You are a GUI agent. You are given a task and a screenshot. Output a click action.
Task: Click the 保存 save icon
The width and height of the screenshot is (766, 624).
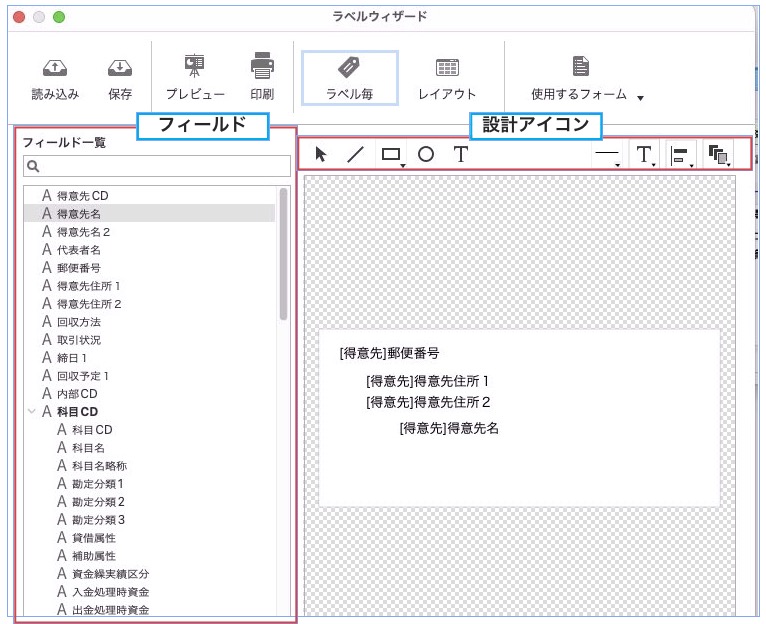pyautogui.click(x=120, y=69)
